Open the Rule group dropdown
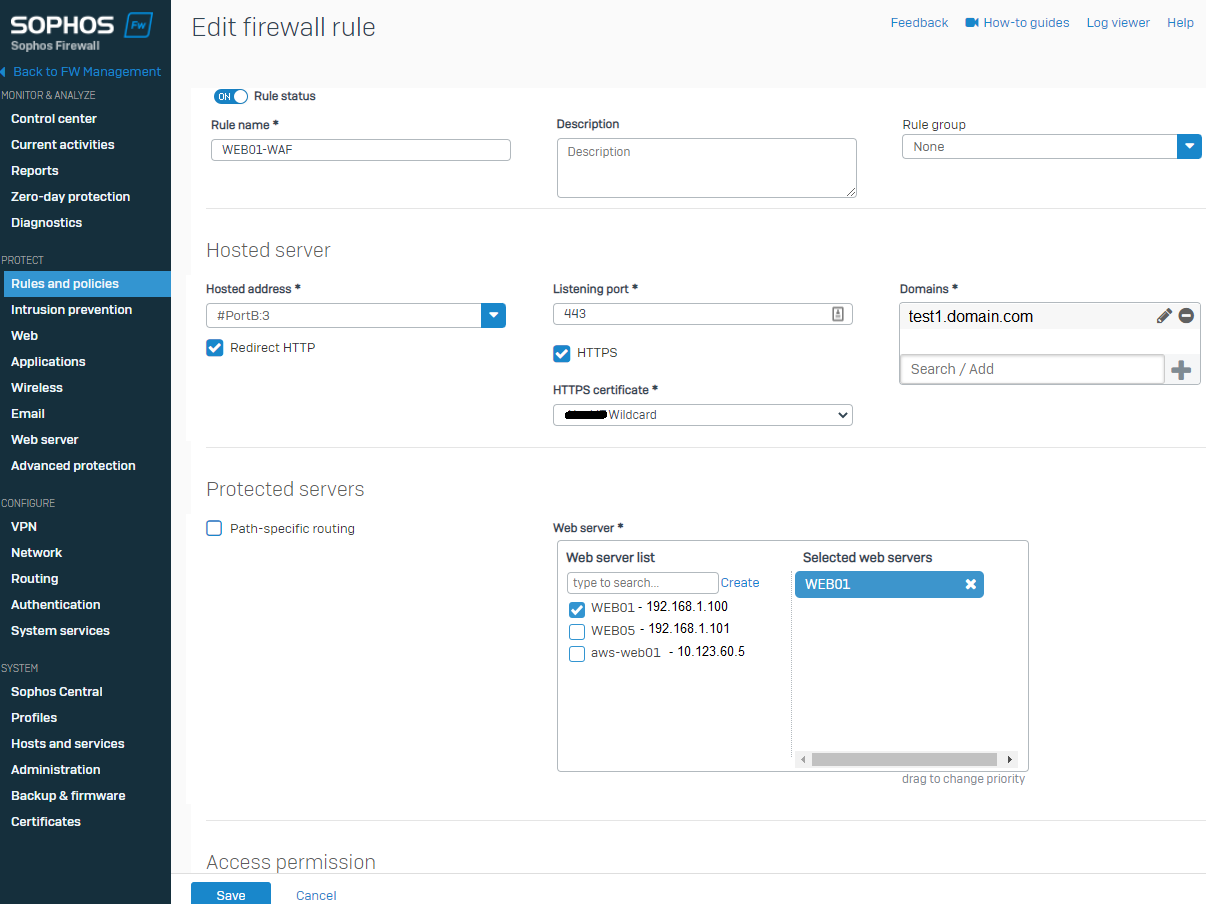The height and width of the screenshot is (904, 1206). point(1052,146)
